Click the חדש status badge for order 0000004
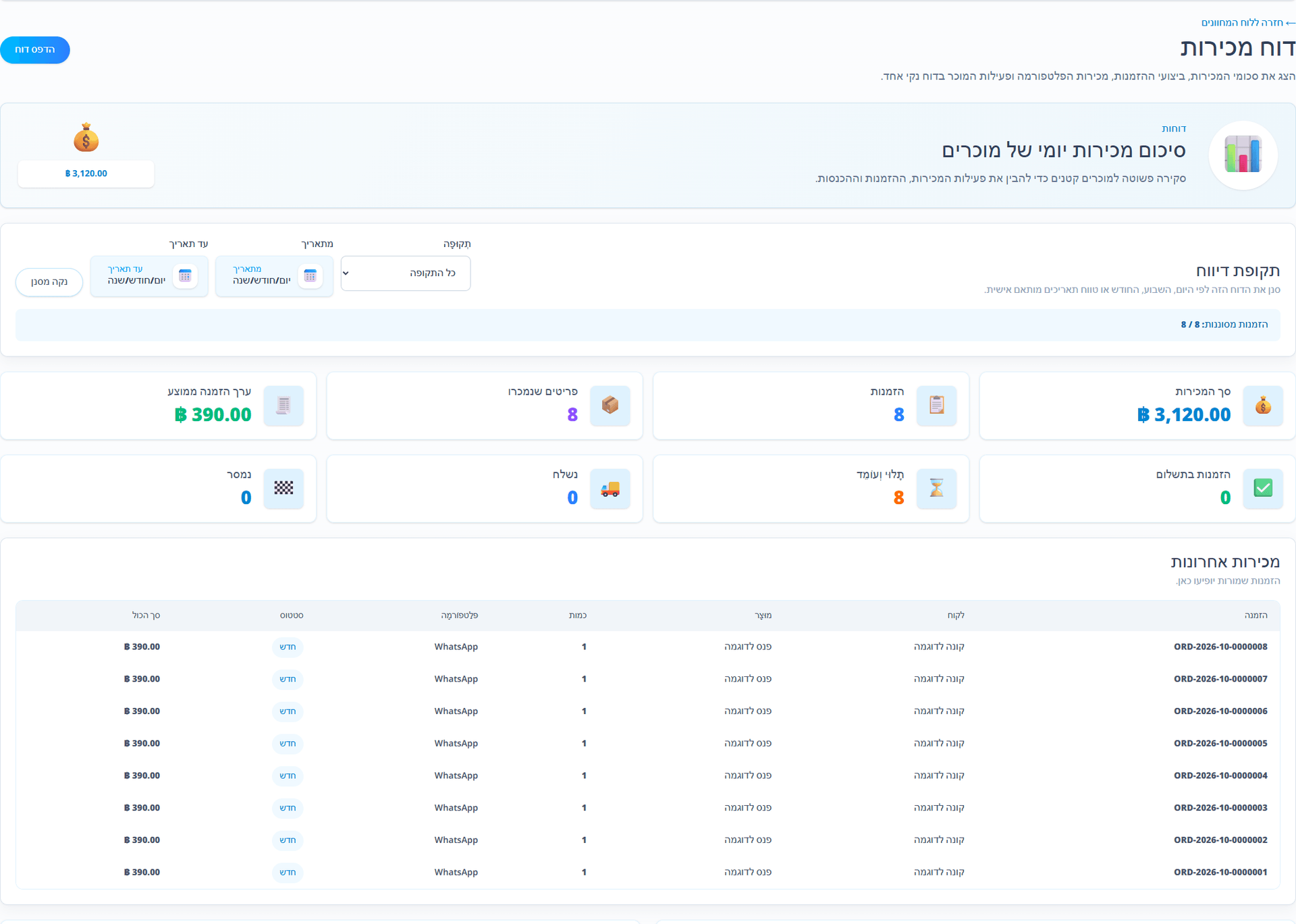 [x=288, y=776]
